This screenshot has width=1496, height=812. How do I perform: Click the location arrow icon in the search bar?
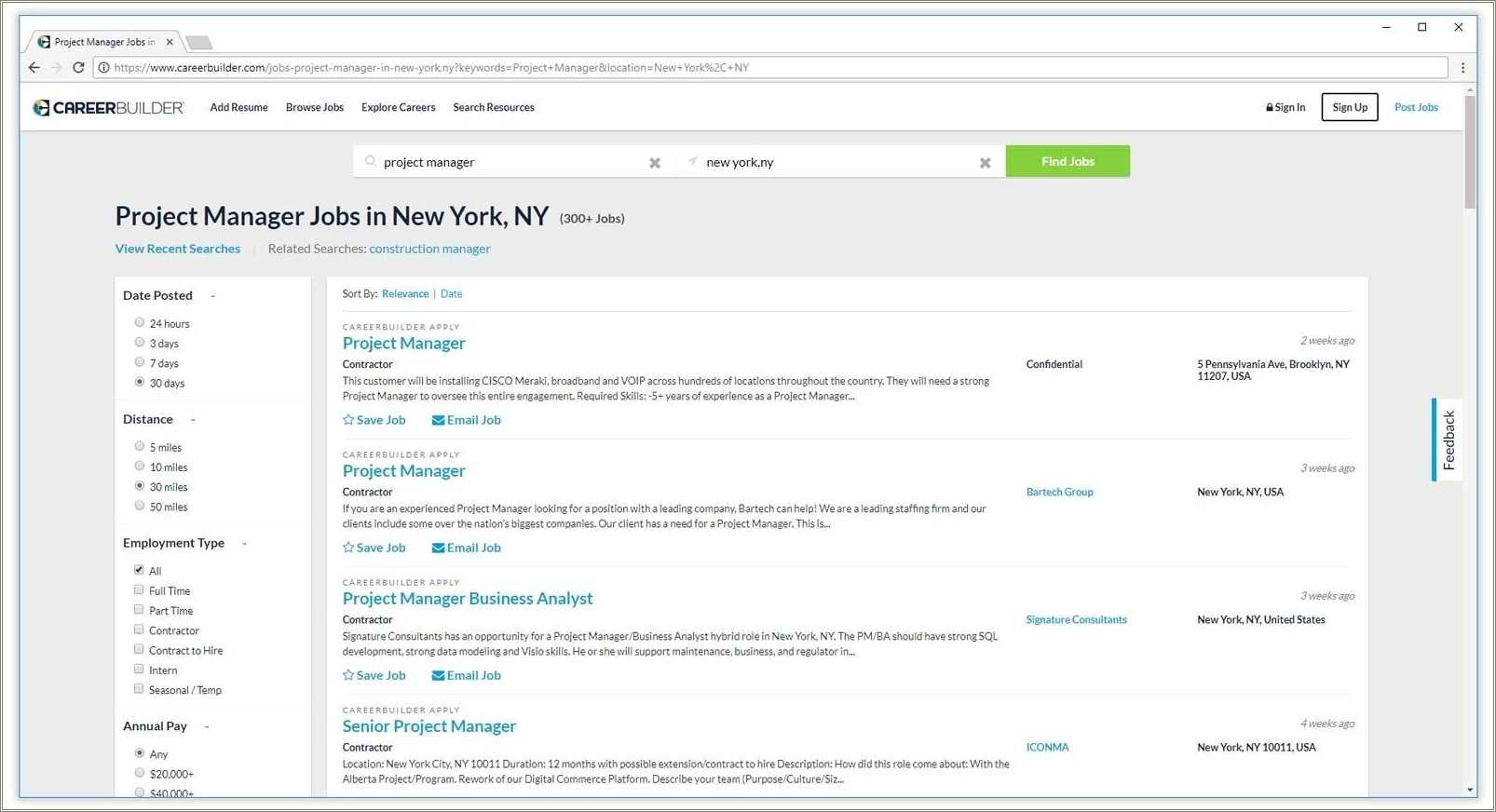coord(692,161)
